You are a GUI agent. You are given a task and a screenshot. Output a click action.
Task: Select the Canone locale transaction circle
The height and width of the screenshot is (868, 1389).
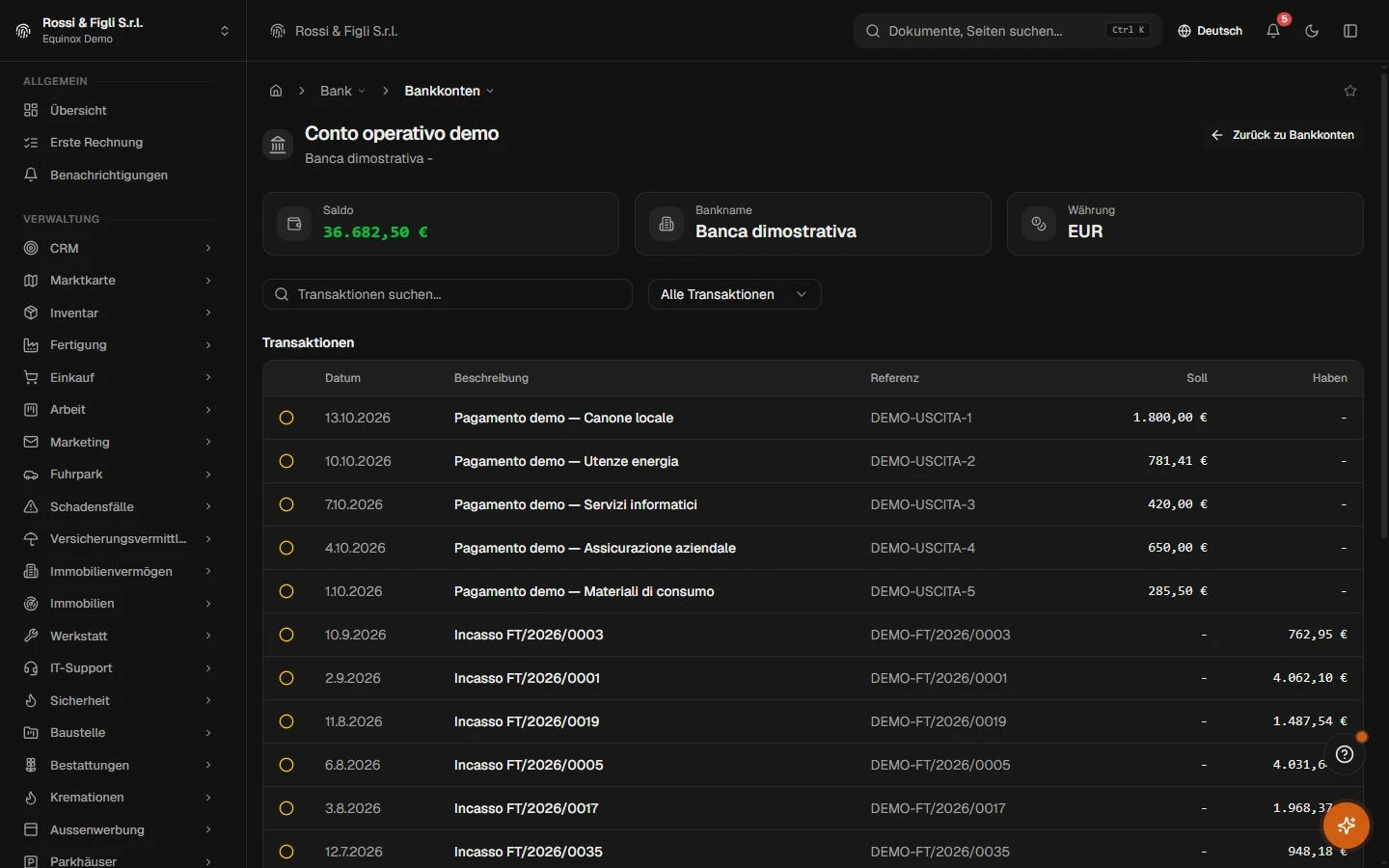pyautogui.click(x=286, y=418)
